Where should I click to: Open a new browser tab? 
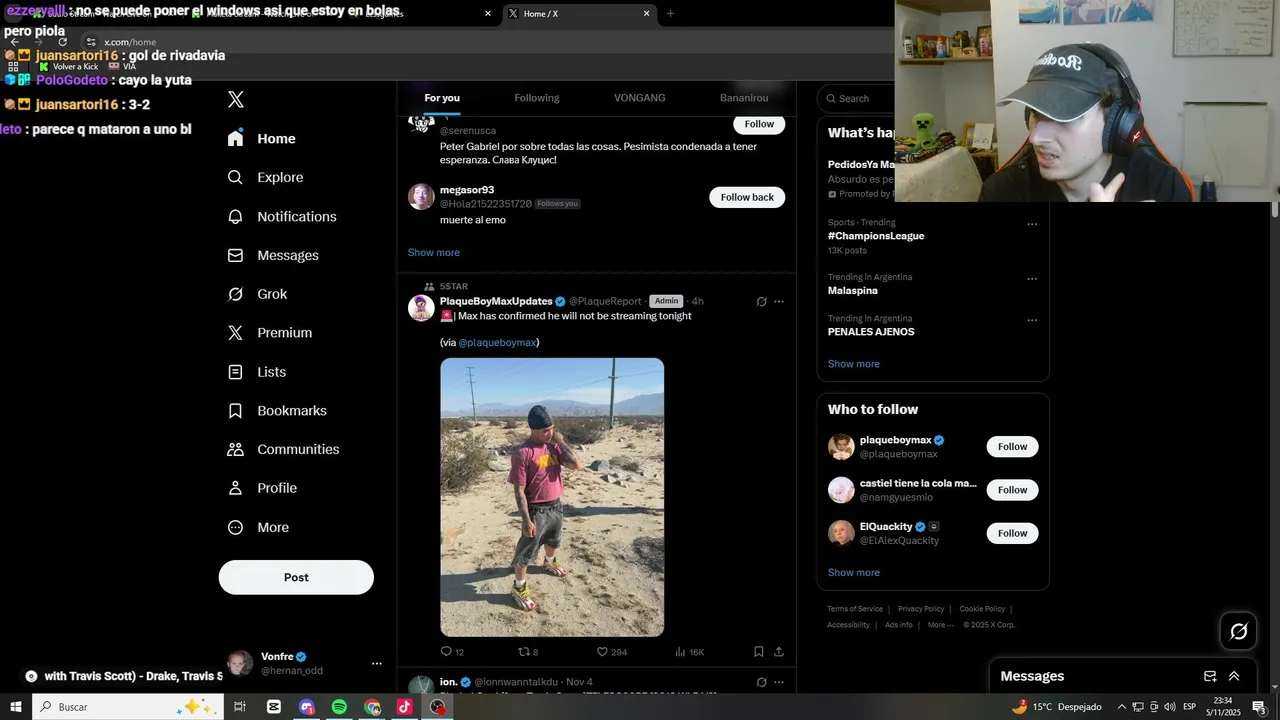(670, 14)
